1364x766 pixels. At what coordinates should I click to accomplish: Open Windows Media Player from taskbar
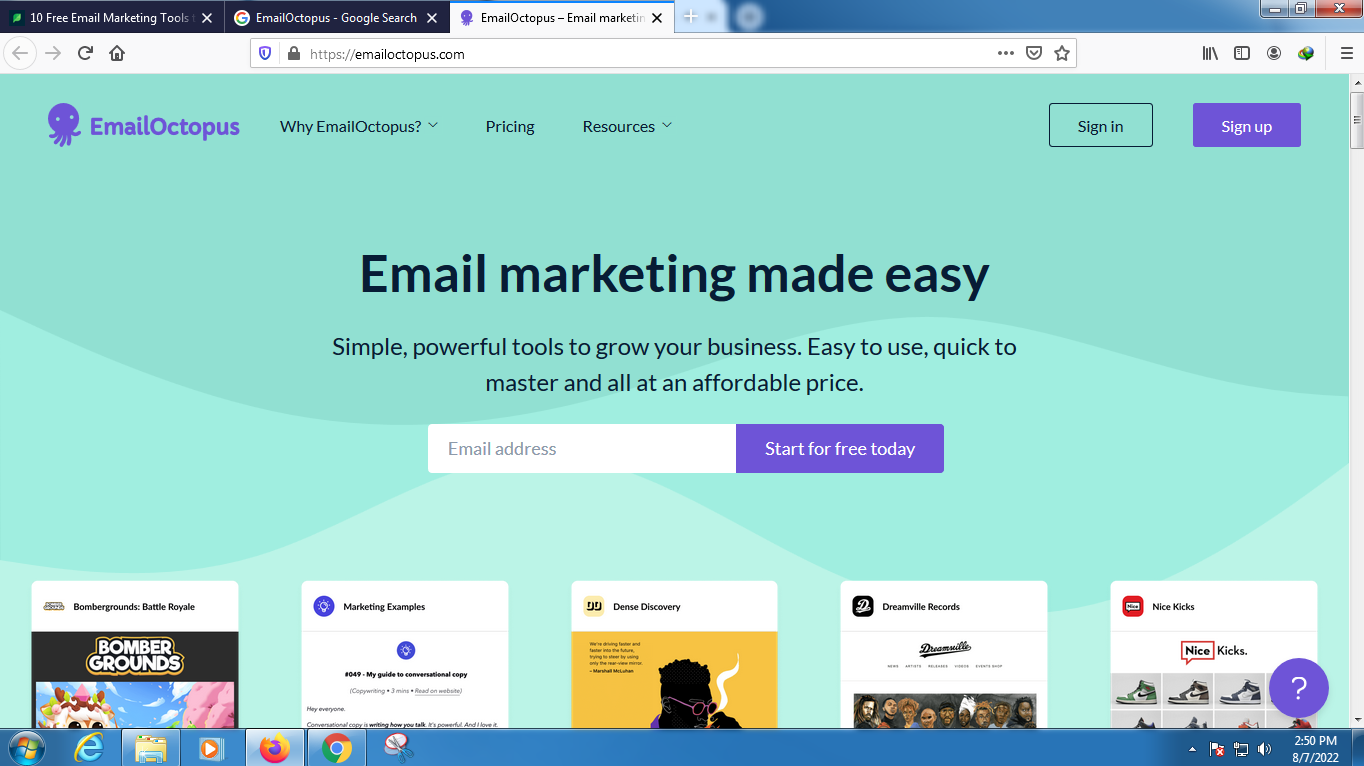pyautogui.click(x=211, y=747)
